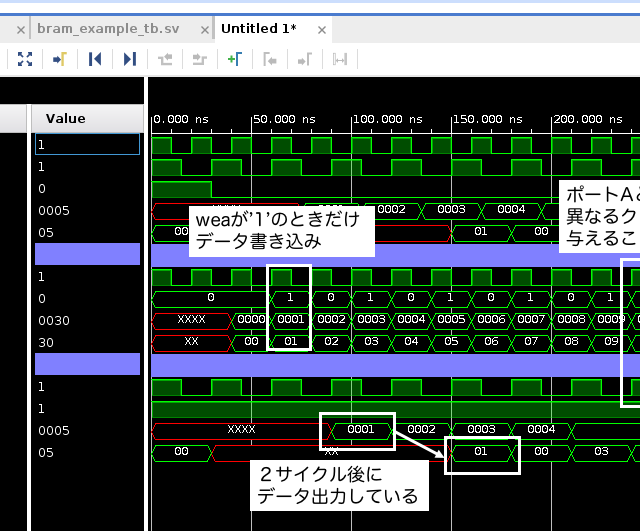The height and width of the screenshot is (531, 640).
Task: Jump to the end of the waveform
Action: coord(129,60)
